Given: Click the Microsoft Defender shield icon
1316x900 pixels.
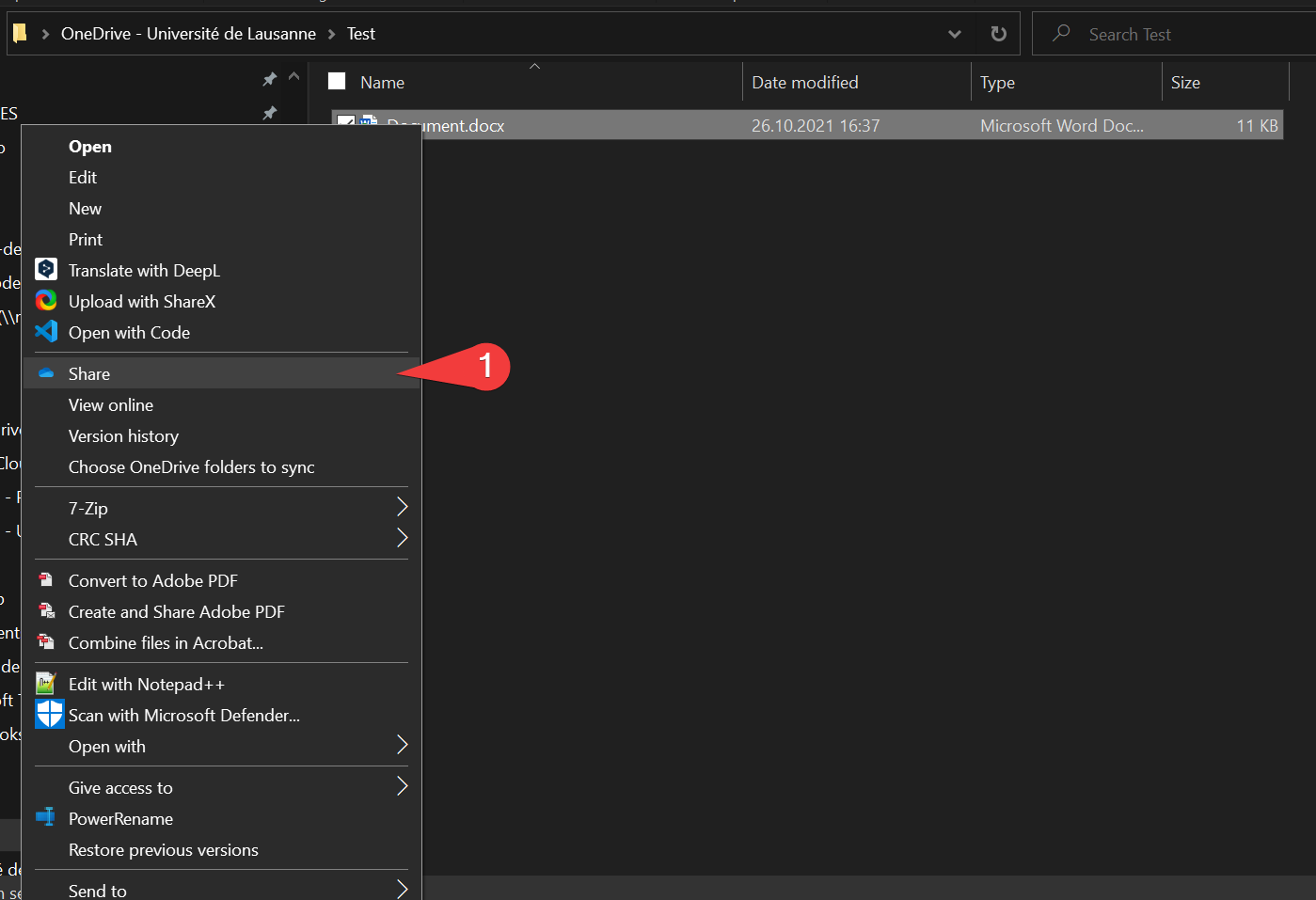Looking at the screenshot, I should tap(49, 715).
